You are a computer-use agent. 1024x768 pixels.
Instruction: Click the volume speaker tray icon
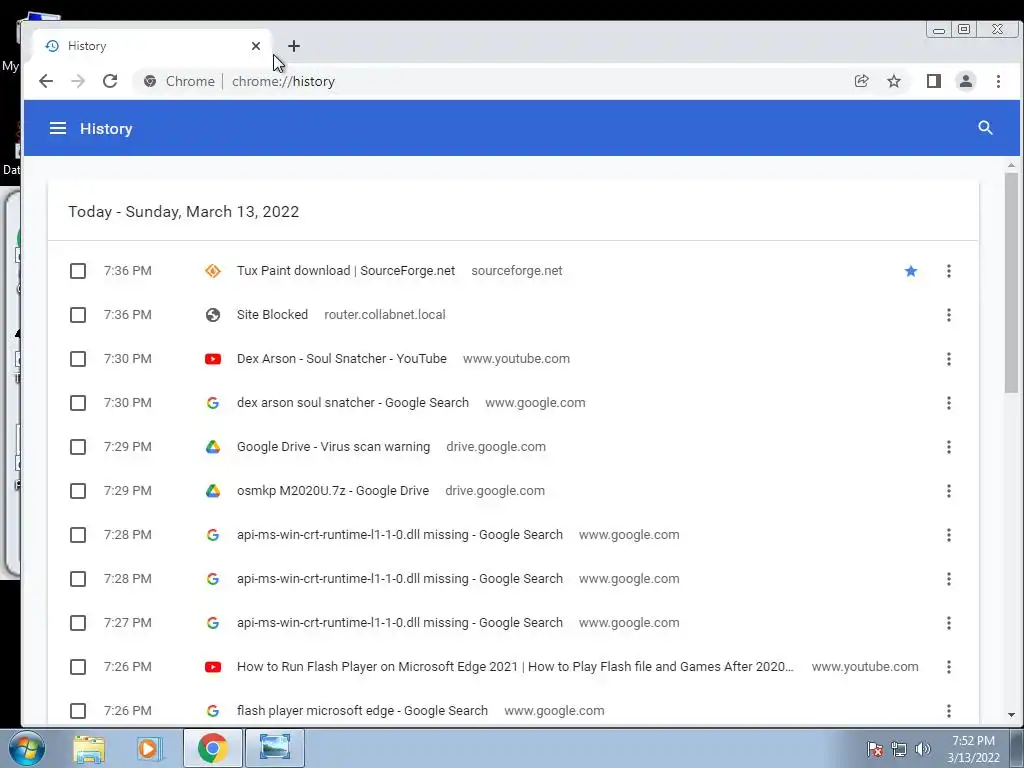[923, 749]
